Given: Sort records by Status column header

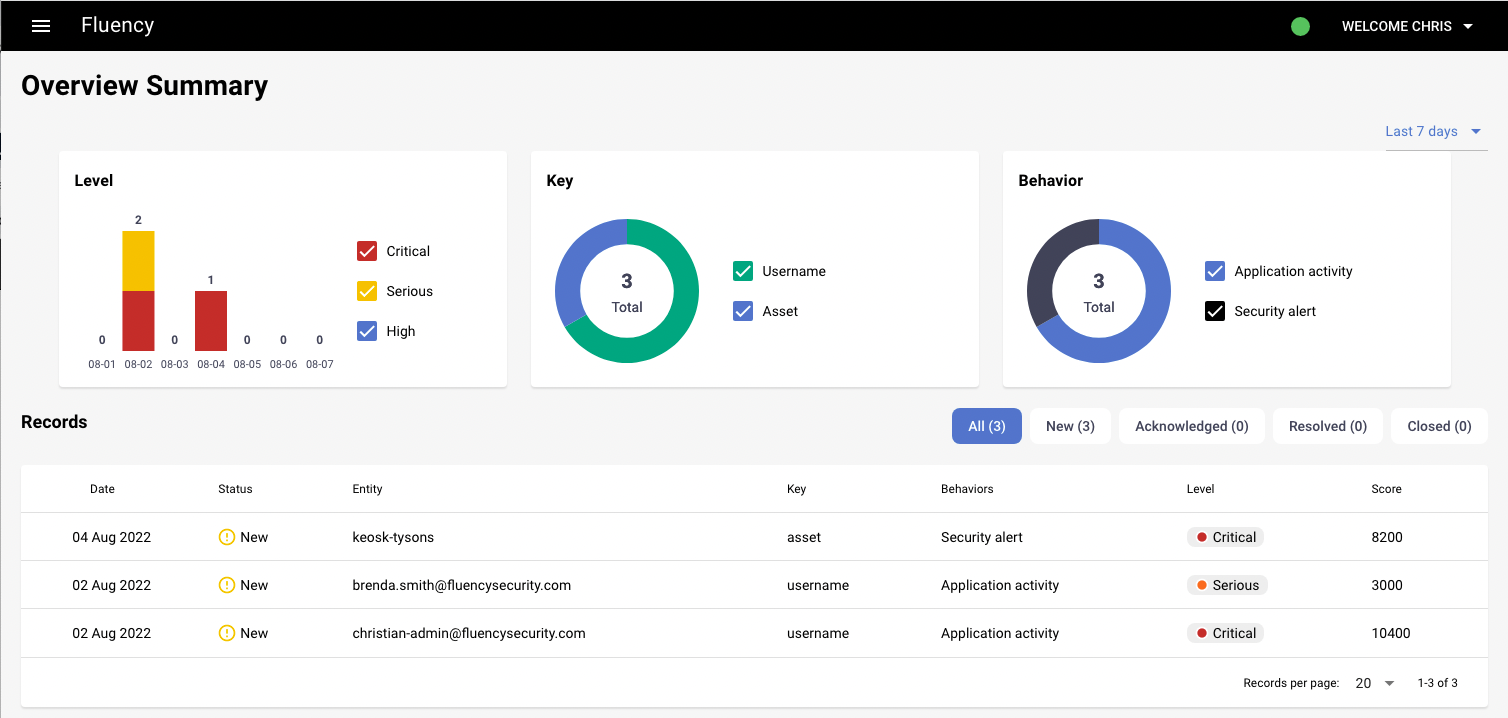Looking at the screenshot, I should point(235,489).
